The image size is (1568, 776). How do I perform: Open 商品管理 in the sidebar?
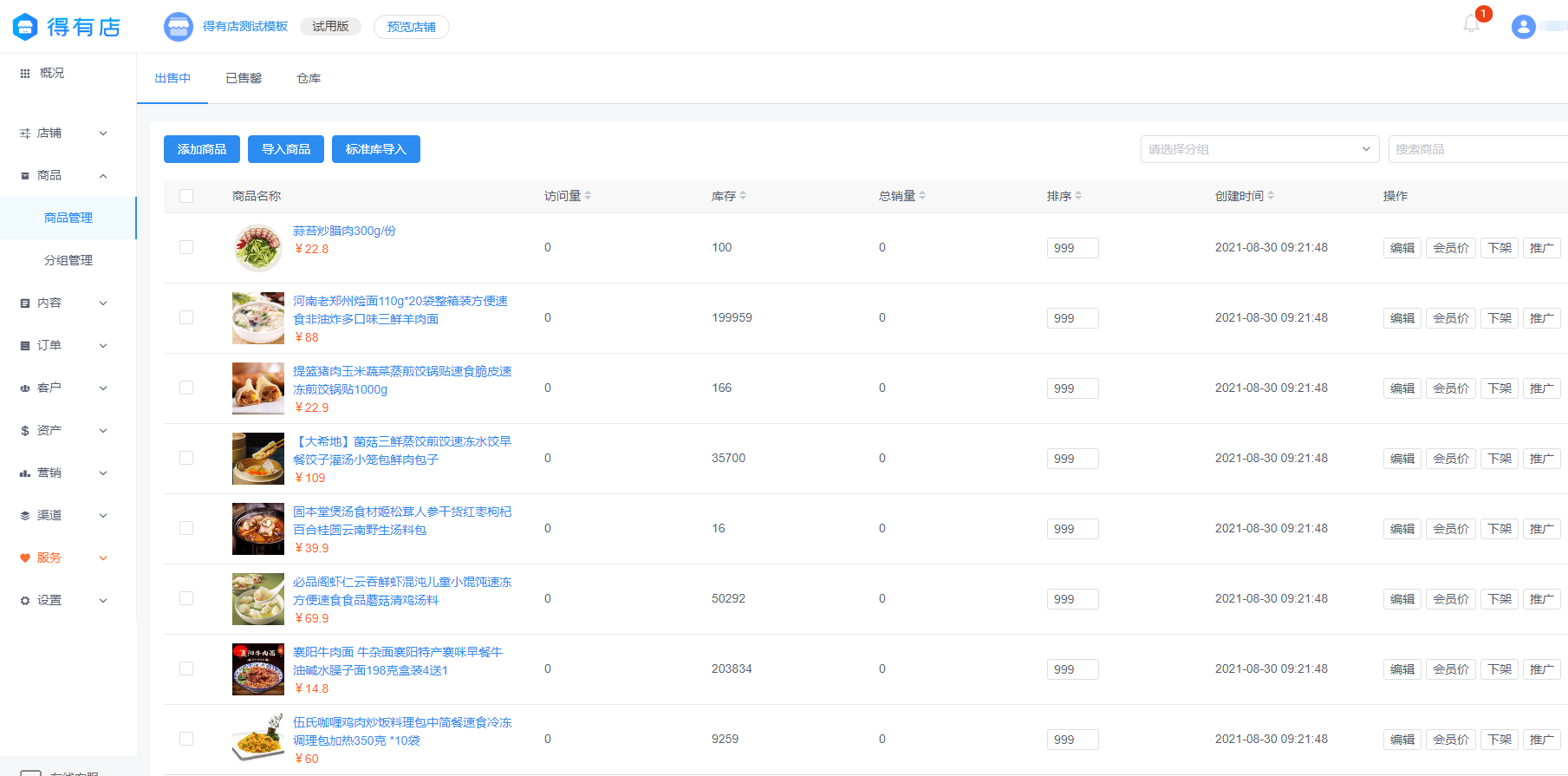[68, 218]
